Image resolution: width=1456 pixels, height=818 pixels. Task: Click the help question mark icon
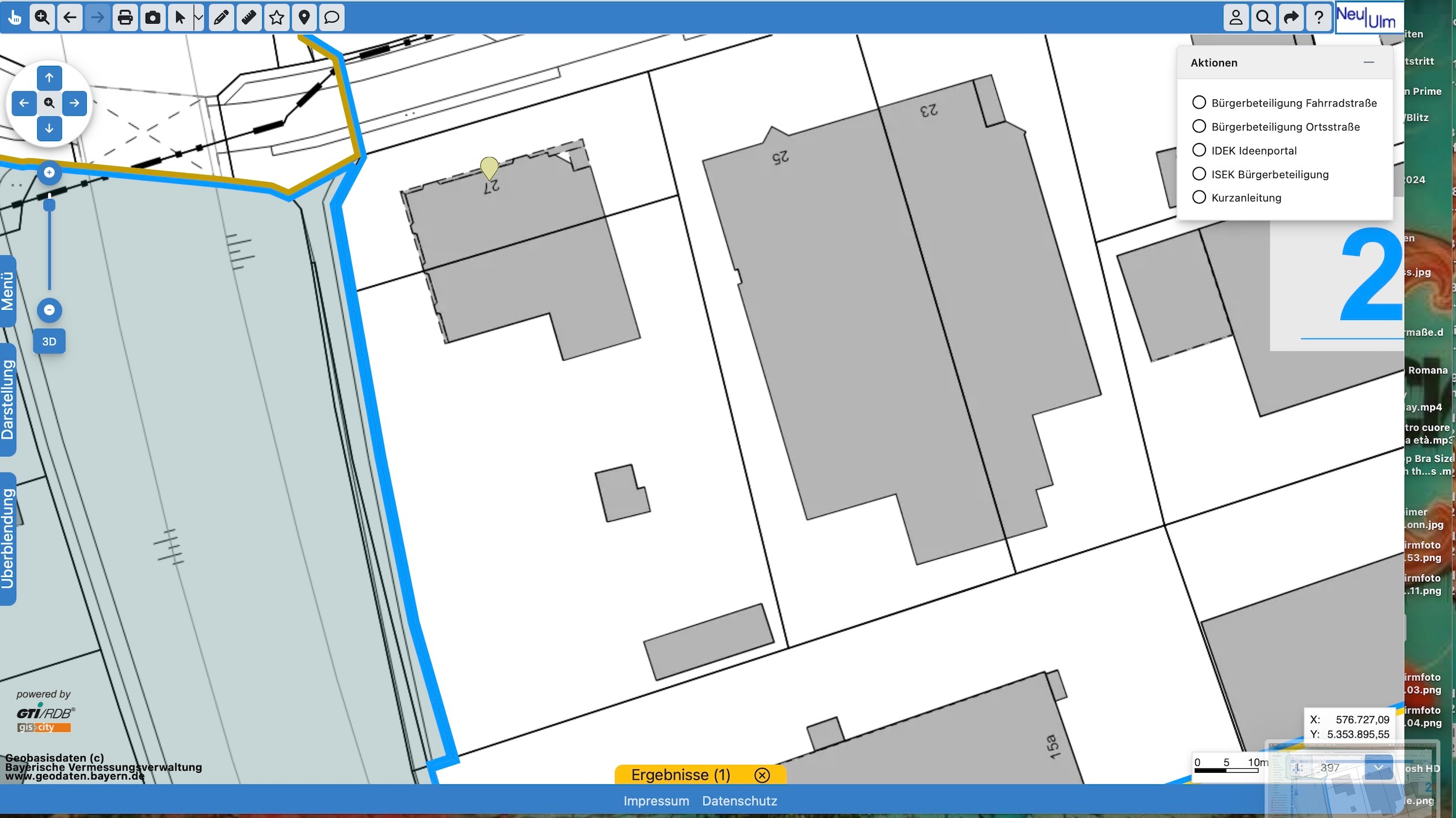pyautogui.click(x=1319, y=17)
